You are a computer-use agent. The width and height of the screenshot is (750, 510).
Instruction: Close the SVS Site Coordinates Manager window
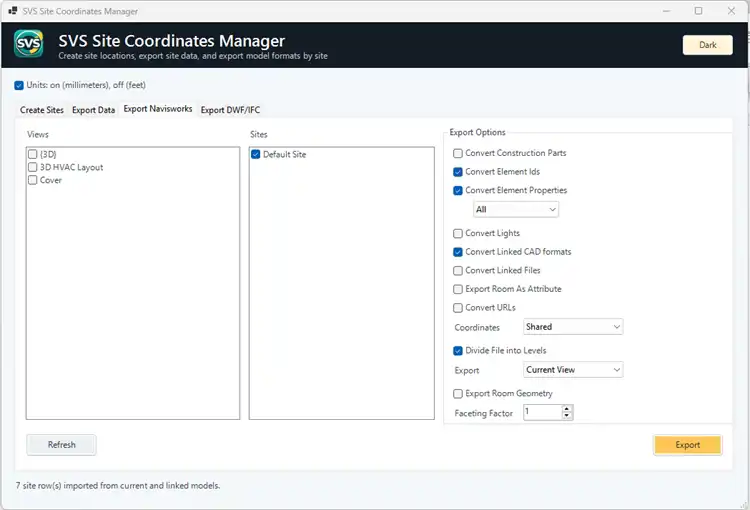pyautogui.click(x=731, y=11)
